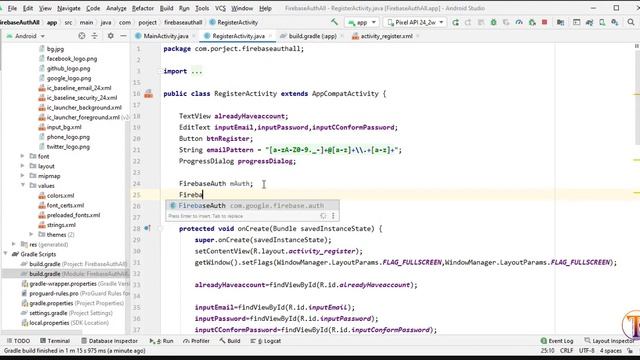The height and width of the screenshot is (360, 640).
Task: Click the RegisterActivity breadcrumb
Action: [234, 22]
